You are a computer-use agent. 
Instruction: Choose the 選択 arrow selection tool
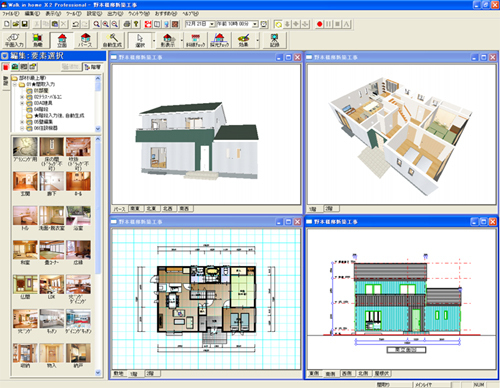click(x=140, y=40)
